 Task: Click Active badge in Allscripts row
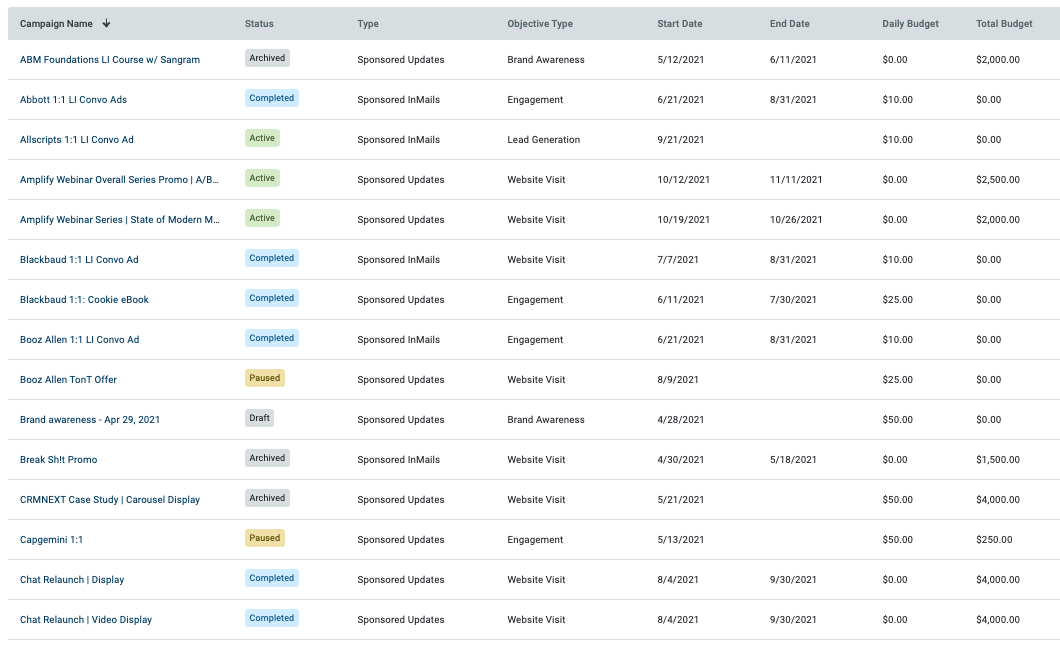point(262,138)
